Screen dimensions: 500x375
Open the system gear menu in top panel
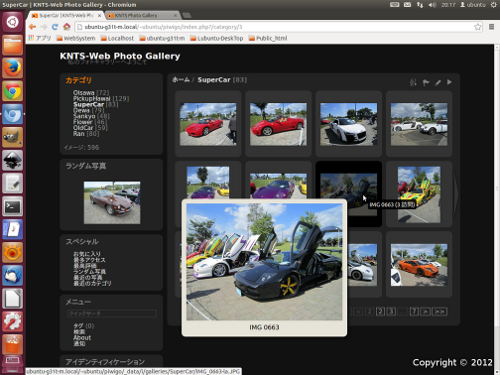(494, 5)
